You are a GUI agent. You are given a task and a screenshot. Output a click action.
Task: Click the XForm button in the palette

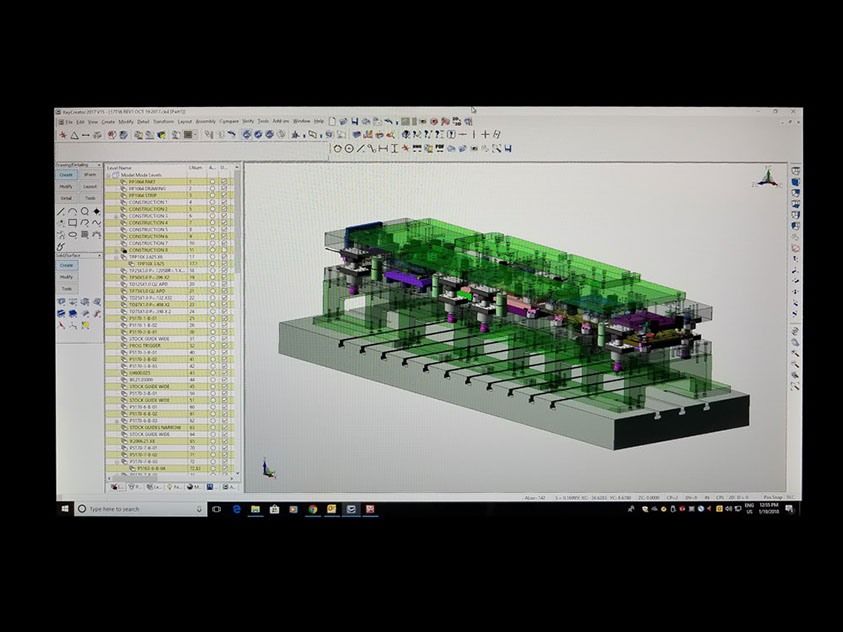(x=90, y=175)
